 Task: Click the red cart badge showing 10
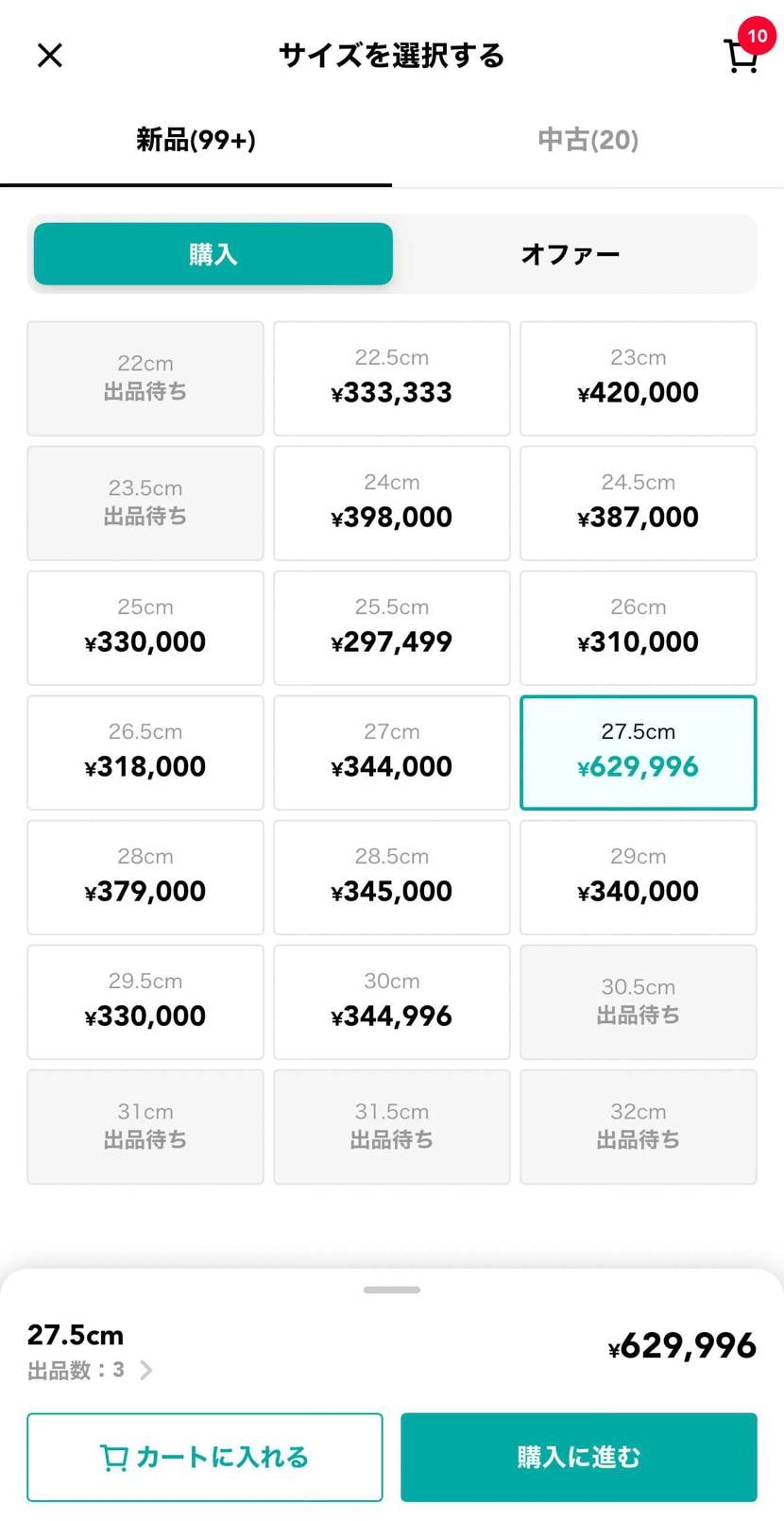tap(757, 36)
